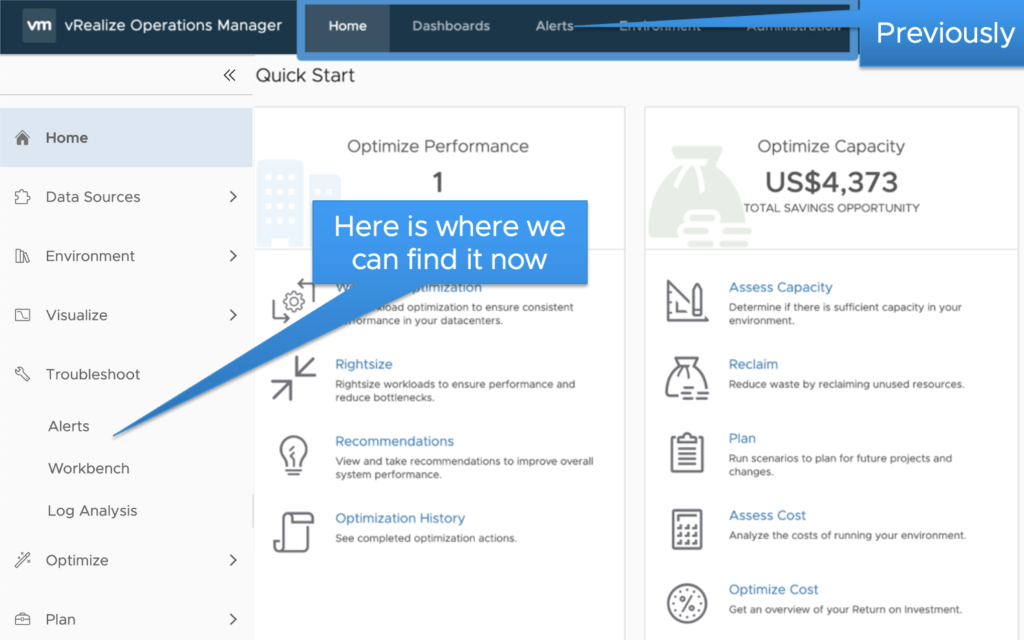Expand the Visualize section chevron
The width and height of the screenshot is (1024, 640).
pyautogui.click(x=233, y=315)
